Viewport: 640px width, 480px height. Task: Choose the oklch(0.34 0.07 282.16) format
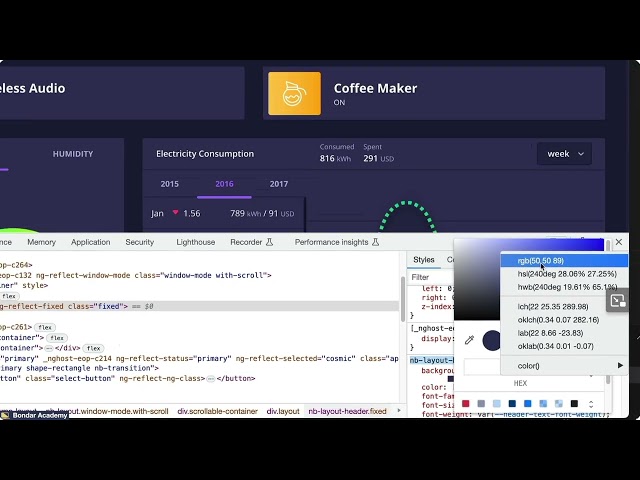pyautogui.click(x=564, y=320)
